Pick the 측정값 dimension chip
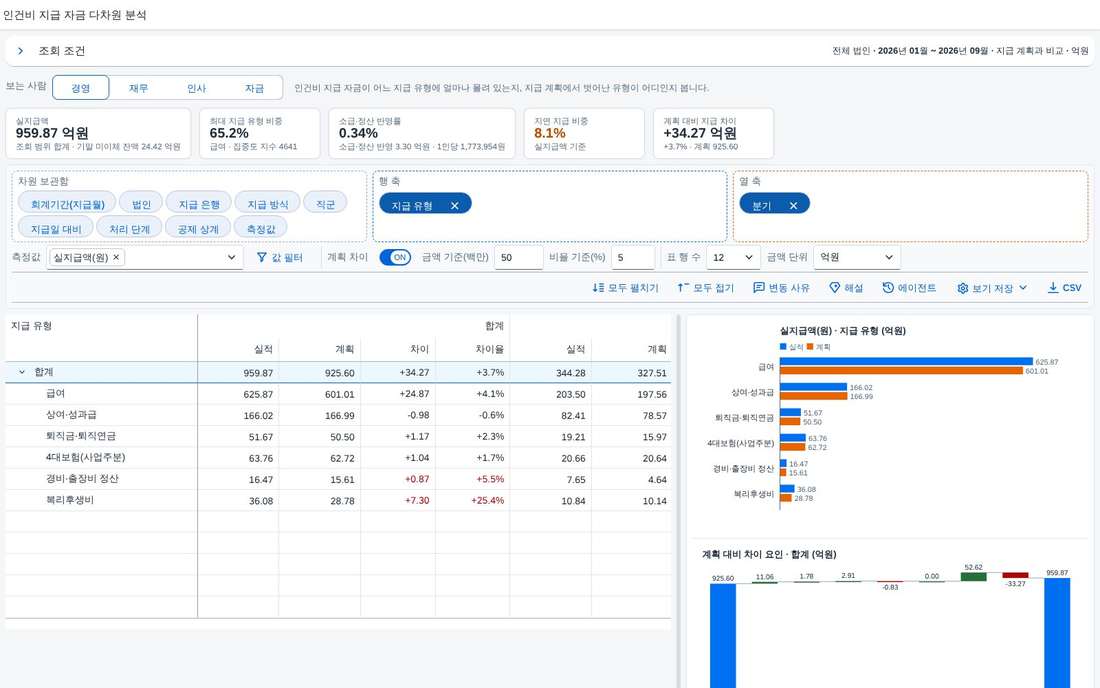1100x688 pixels. pyautogui.click(x=261, y=229)
